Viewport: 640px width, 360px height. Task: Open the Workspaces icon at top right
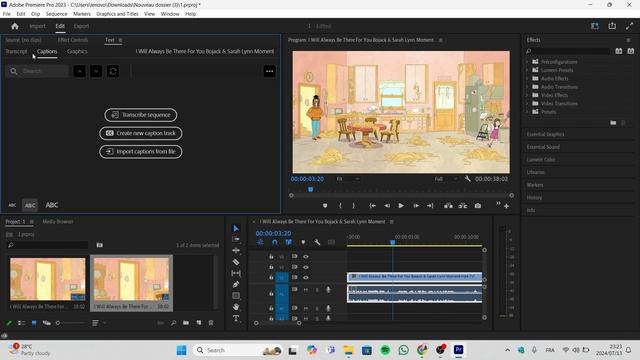point(595,26)
